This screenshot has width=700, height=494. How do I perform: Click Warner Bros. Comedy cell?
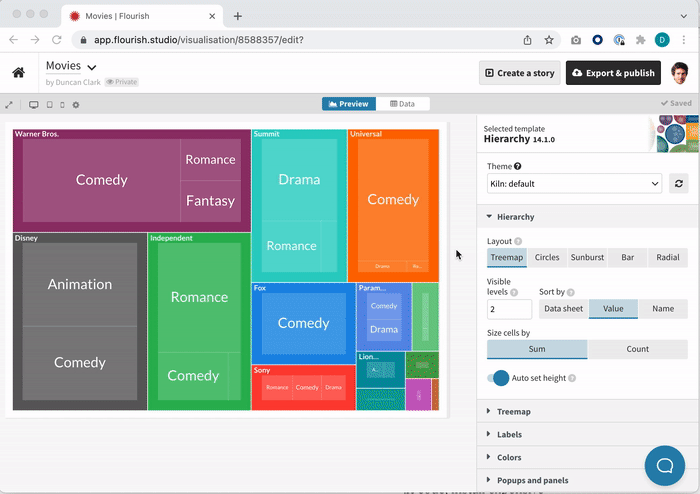(x=101, y=180)
